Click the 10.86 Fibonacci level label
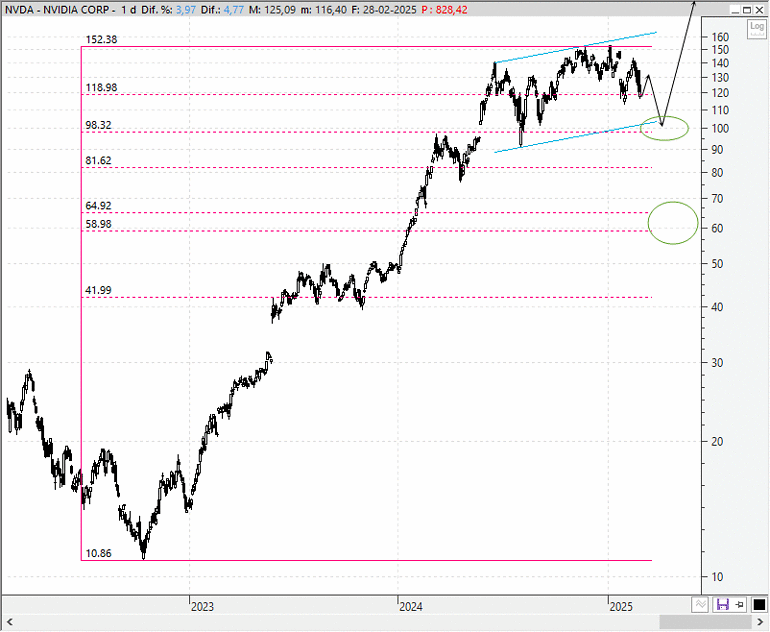This screenshot has width=770, height=632. tap(98, 553)
